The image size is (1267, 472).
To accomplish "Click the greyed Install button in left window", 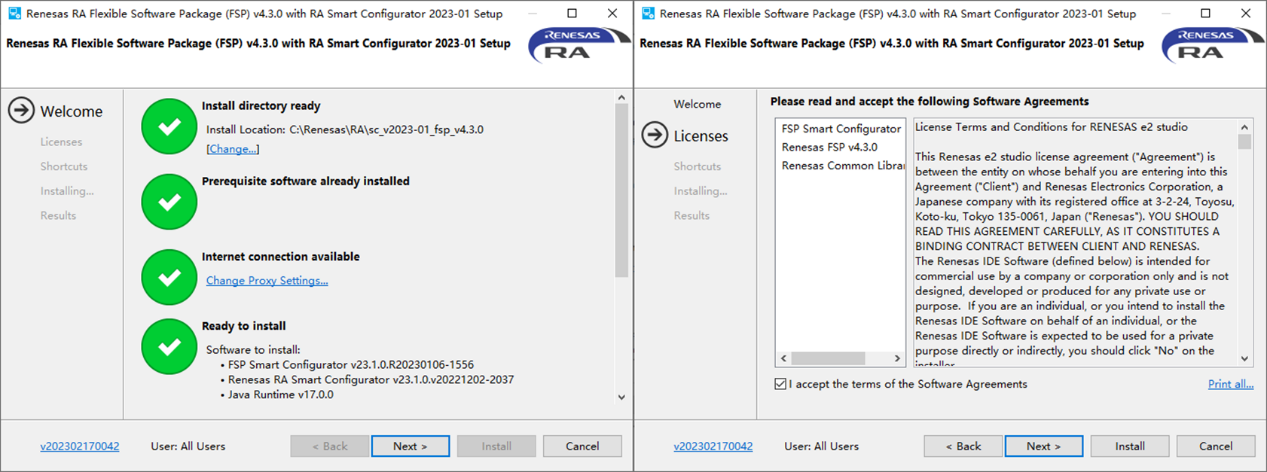I will pos(496,446).
